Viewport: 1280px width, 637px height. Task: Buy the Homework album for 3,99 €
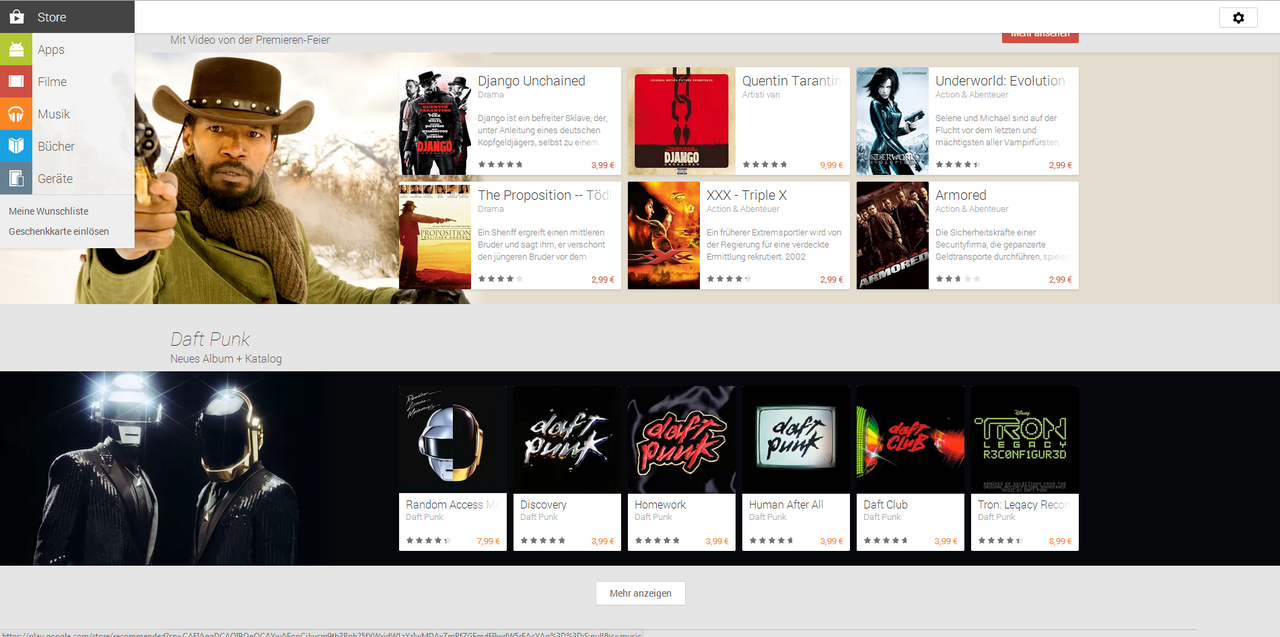coord(717,541)
